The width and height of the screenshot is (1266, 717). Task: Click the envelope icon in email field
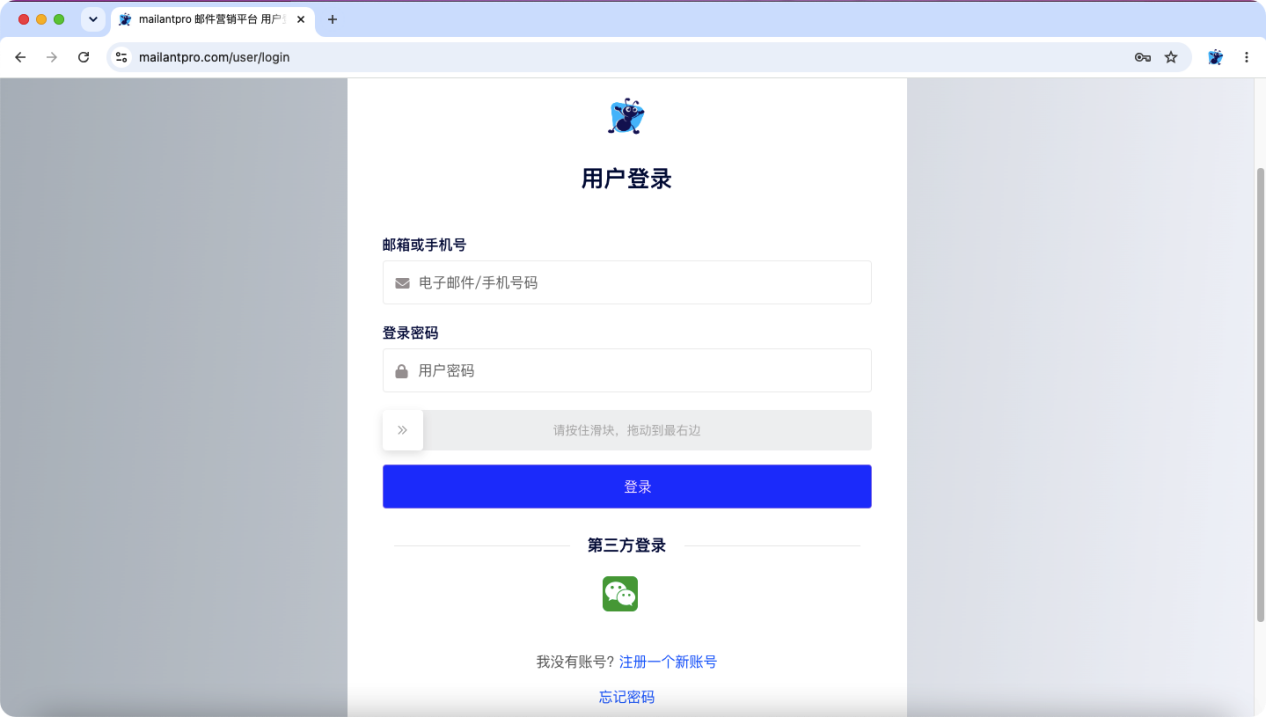(402, 283)
